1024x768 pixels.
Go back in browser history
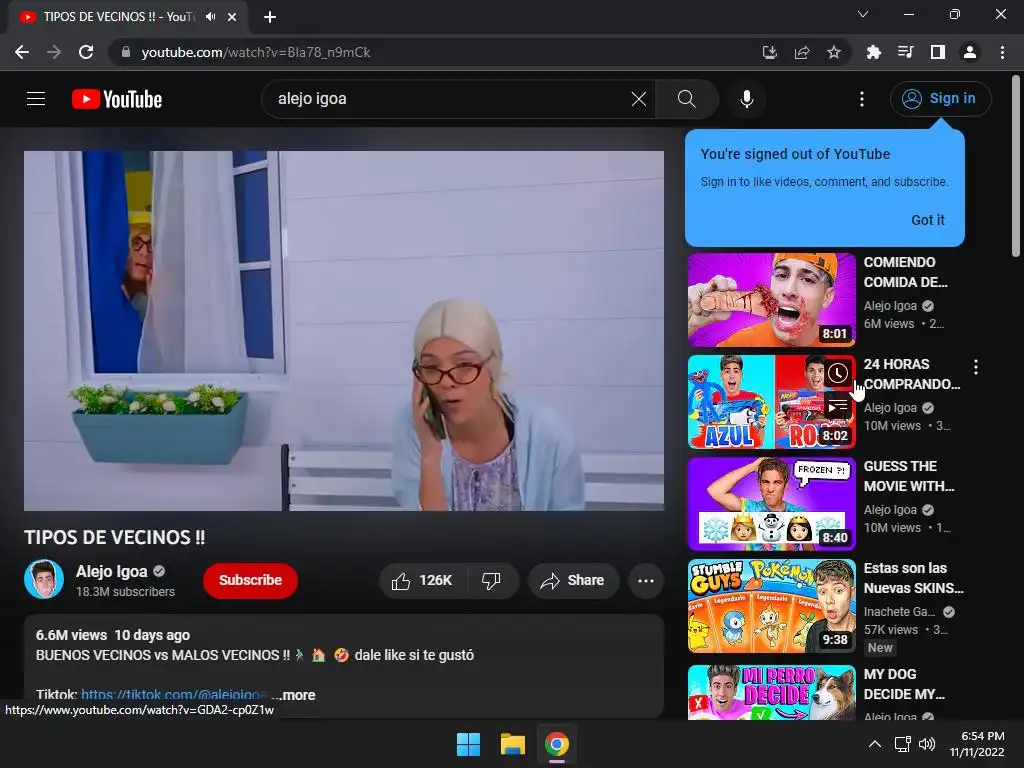[22, 52]
